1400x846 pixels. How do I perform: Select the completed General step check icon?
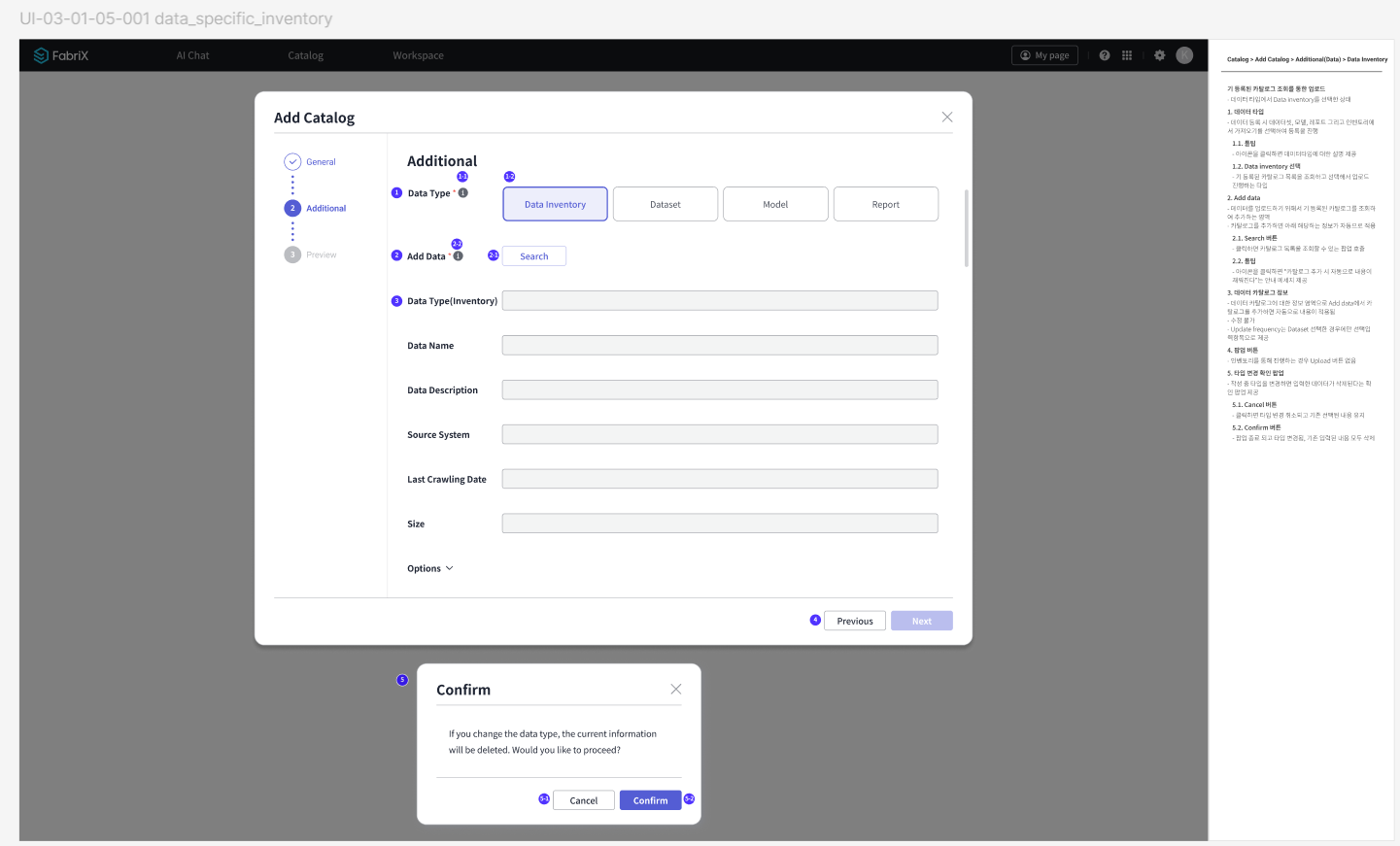292,162
